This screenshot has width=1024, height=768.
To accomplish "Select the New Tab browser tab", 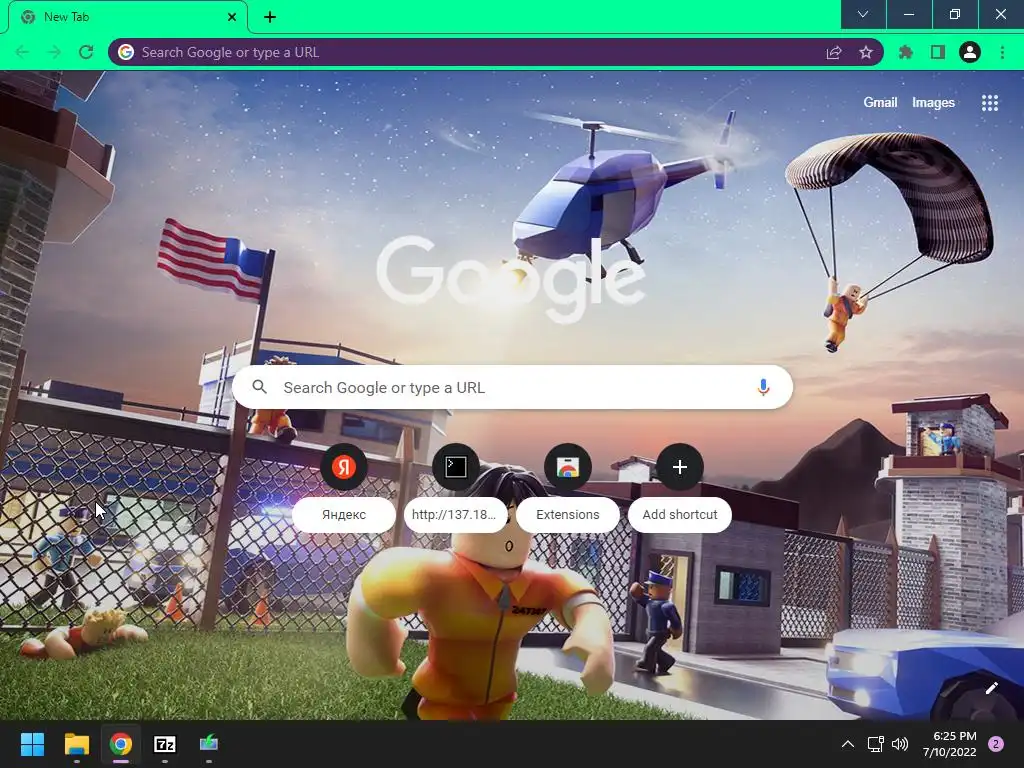I will click(x=128, y=17).
